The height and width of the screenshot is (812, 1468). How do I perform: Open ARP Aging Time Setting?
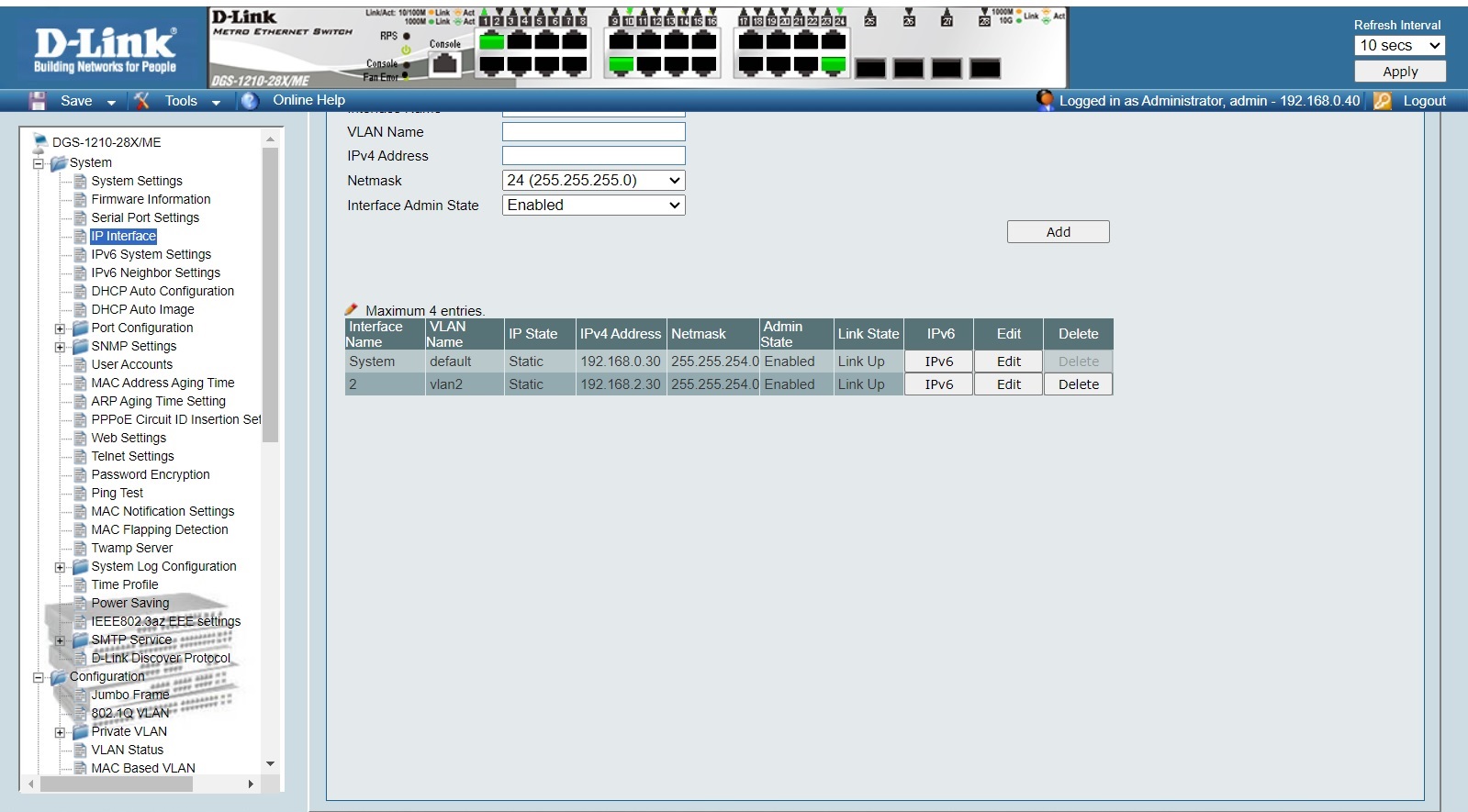(x=158, y=401)
